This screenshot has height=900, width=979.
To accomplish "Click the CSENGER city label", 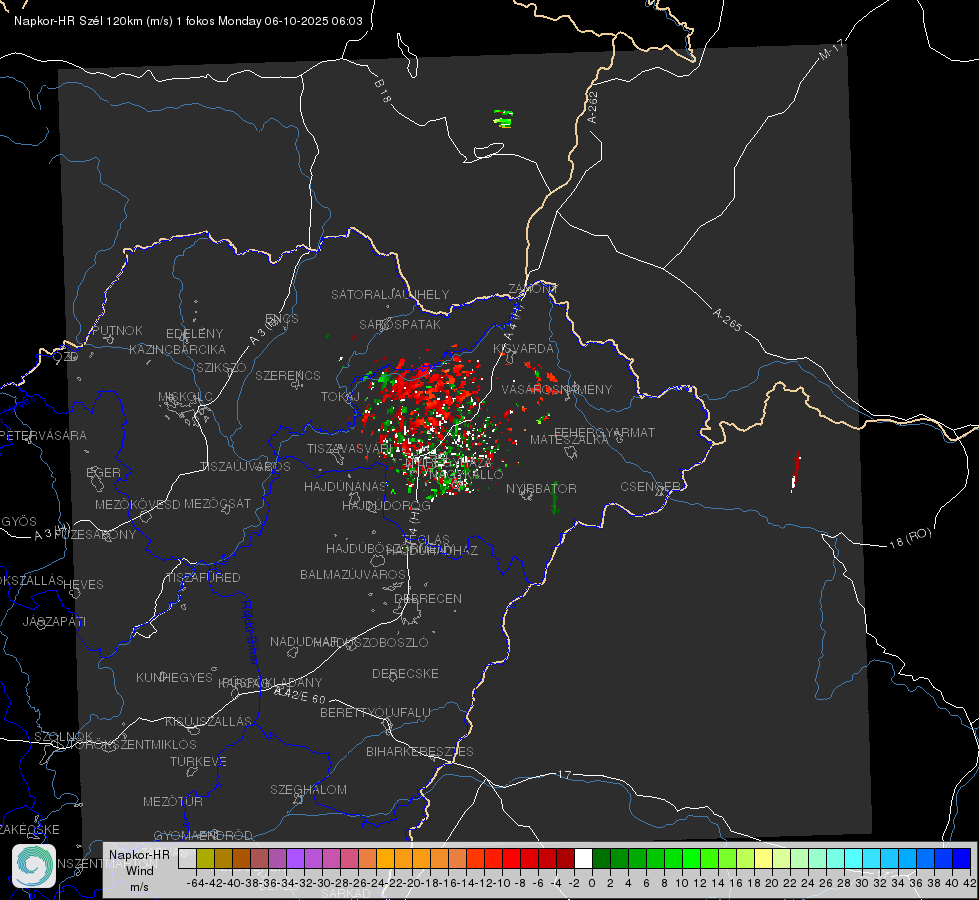I will click(650, 486).
